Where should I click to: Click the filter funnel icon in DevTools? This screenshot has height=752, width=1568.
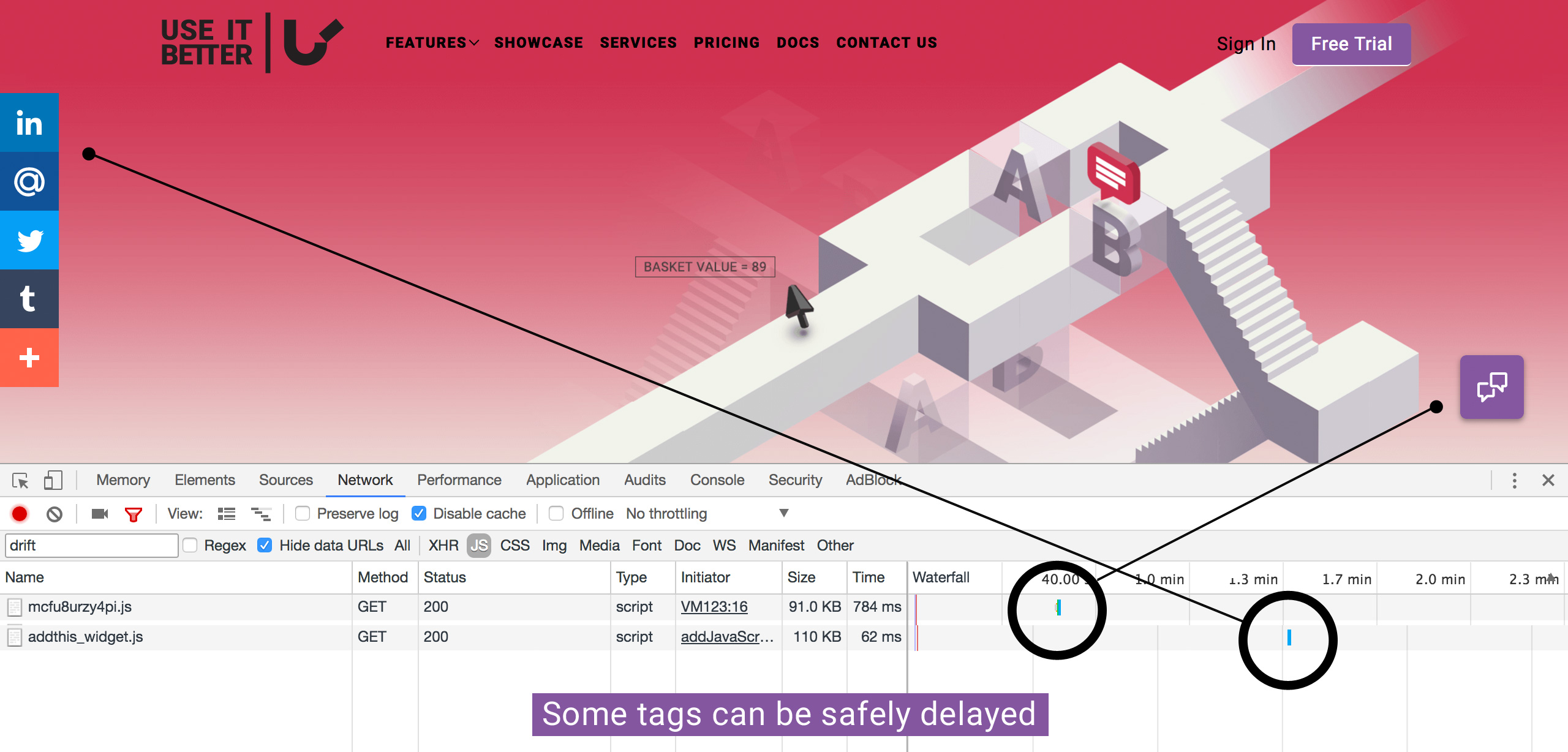(x=133, y=513)
